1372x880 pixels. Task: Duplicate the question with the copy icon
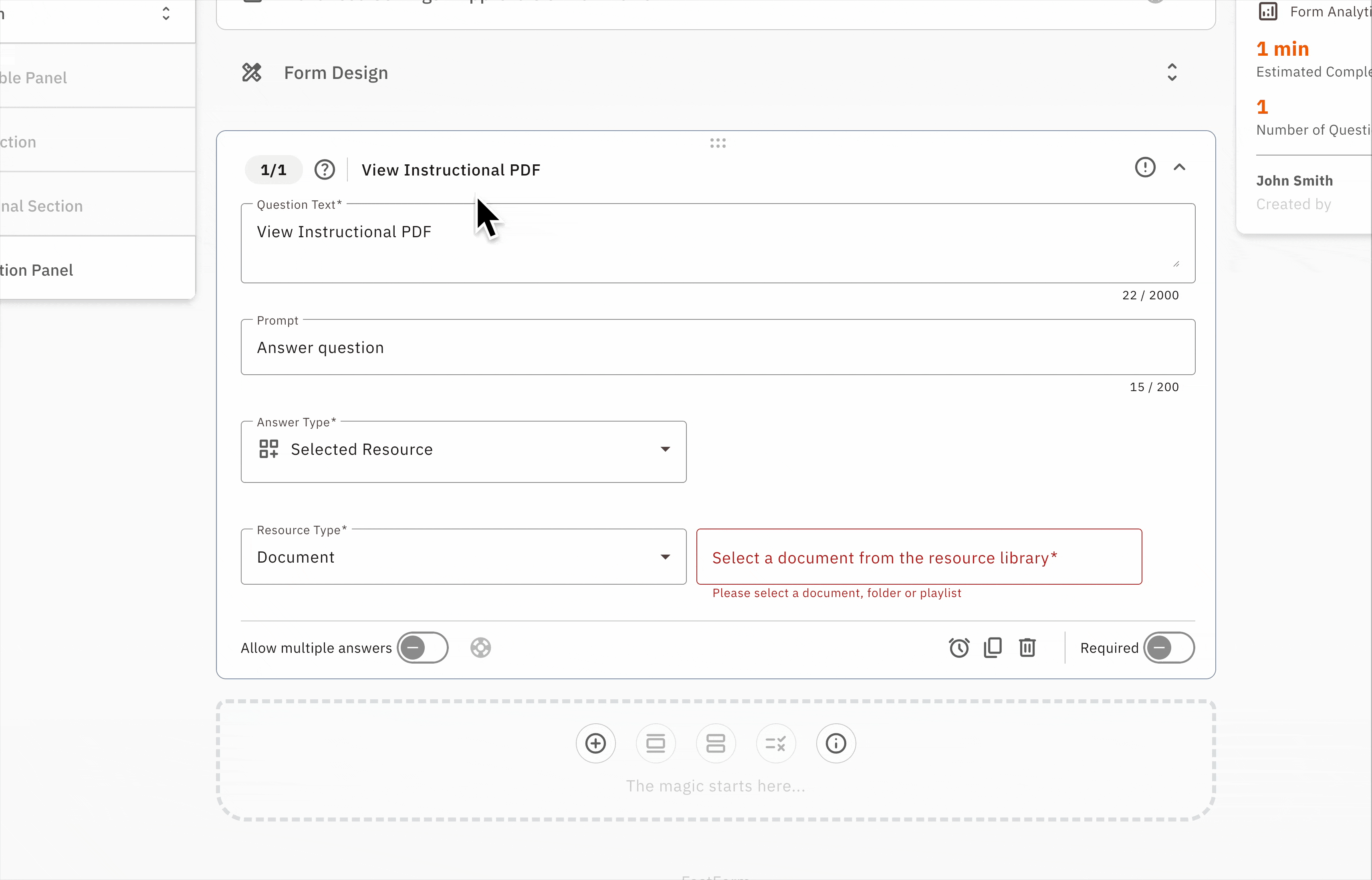pyautogui.click(x=993, y=648)
